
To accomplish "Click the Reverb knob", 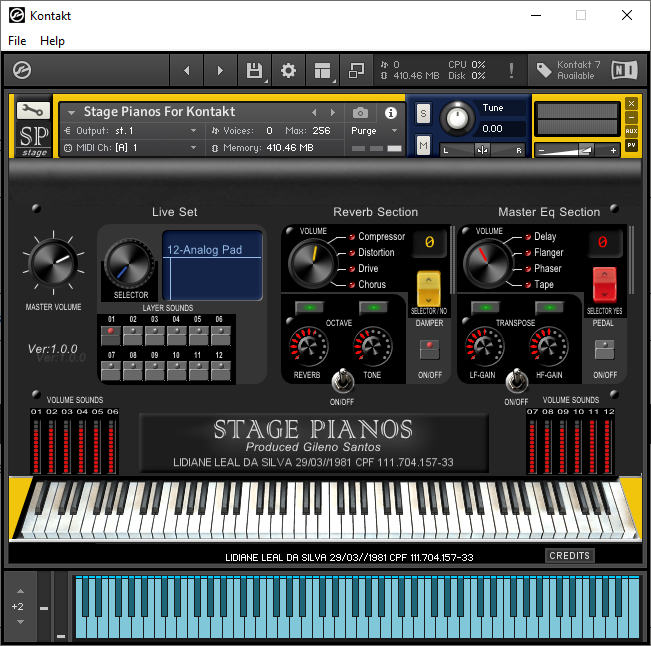I will pyautogui.click(x=308, y=347).
